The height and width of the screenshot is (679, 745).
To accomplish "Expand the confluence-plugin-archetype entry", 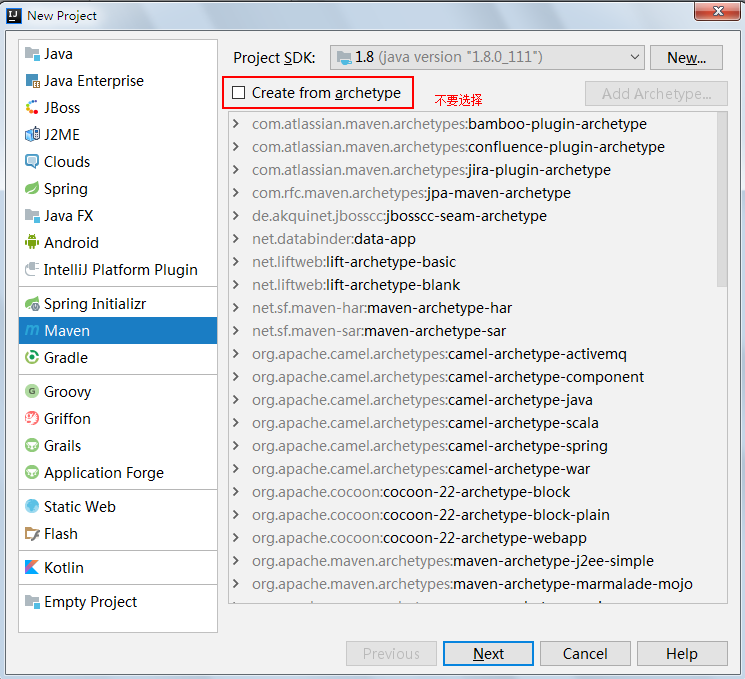I will [236, 147].
